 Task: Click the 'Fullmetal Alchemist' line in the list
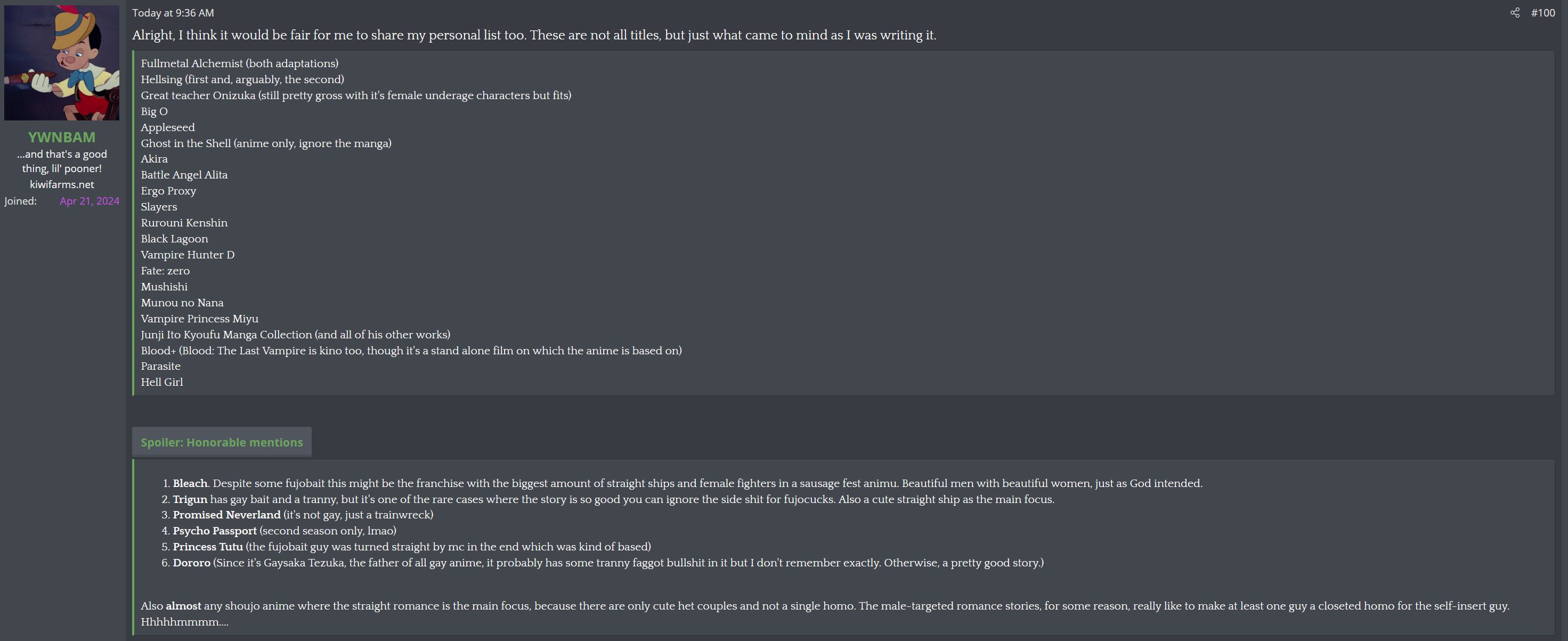pos(239,63)
